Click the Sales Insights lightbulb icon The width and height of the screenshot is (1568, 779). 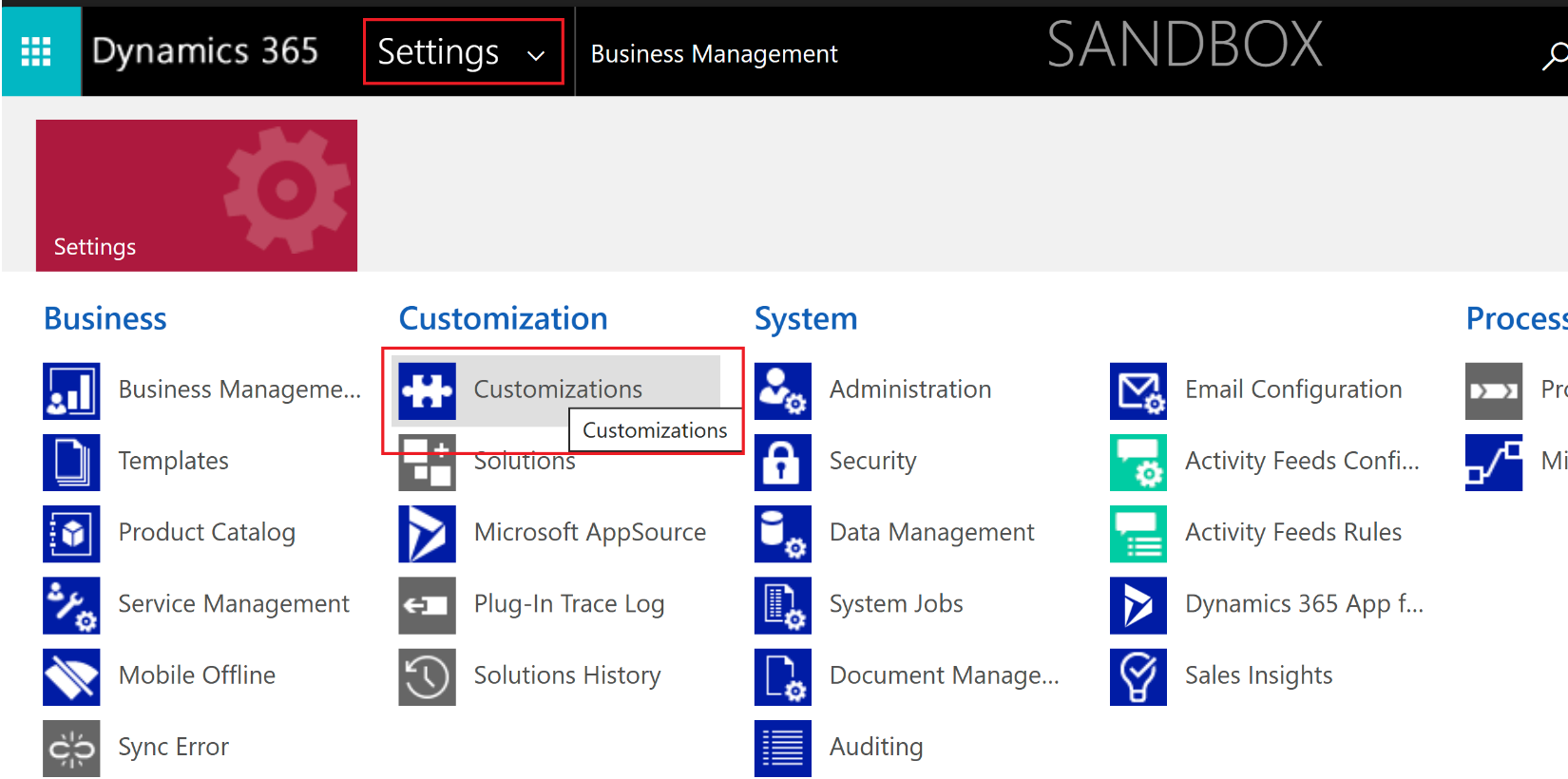point(1138,676)
